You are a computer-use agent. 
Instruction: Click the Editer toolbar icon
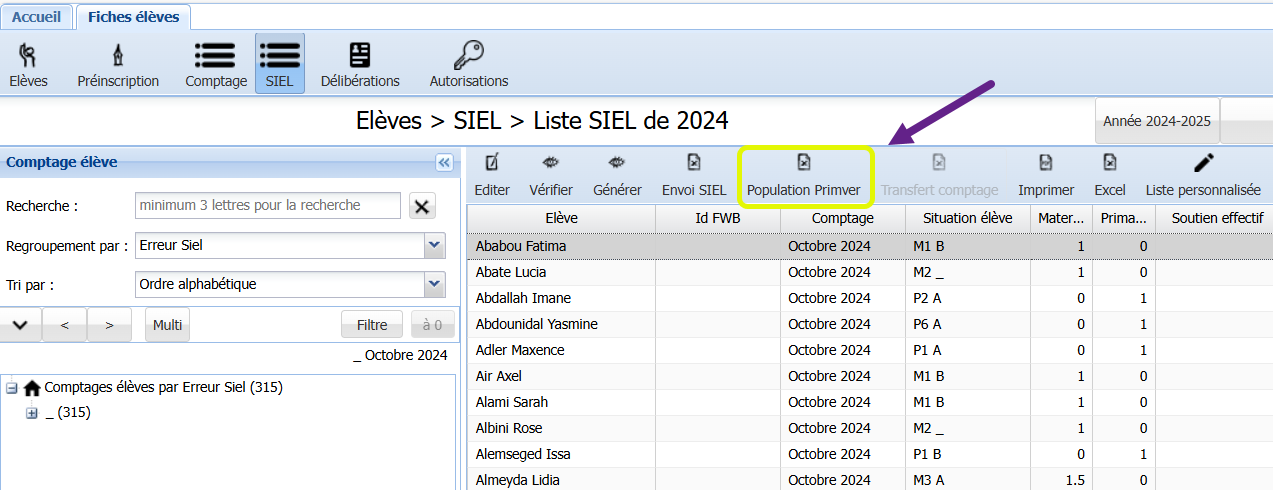[x=492, y=162]
